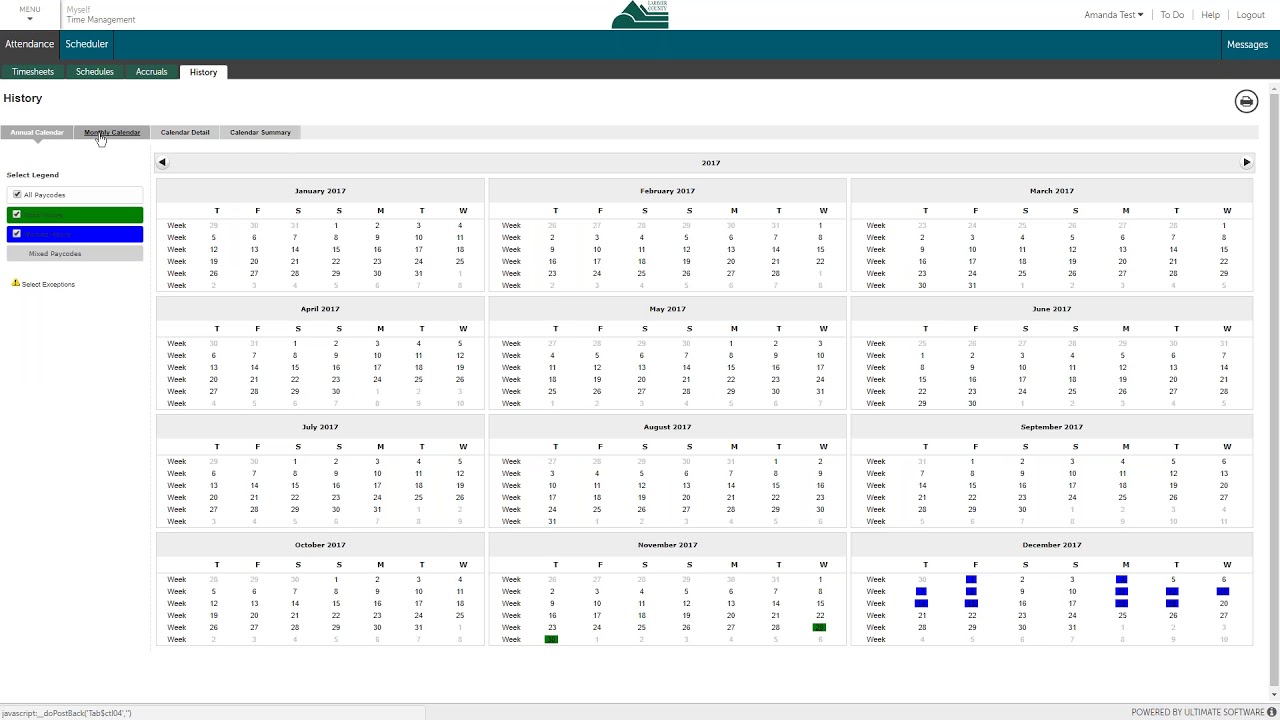The image size is (1280, 720).
Task: Uncheck the green legend paycode checkbox
Action: click(16, 215)
